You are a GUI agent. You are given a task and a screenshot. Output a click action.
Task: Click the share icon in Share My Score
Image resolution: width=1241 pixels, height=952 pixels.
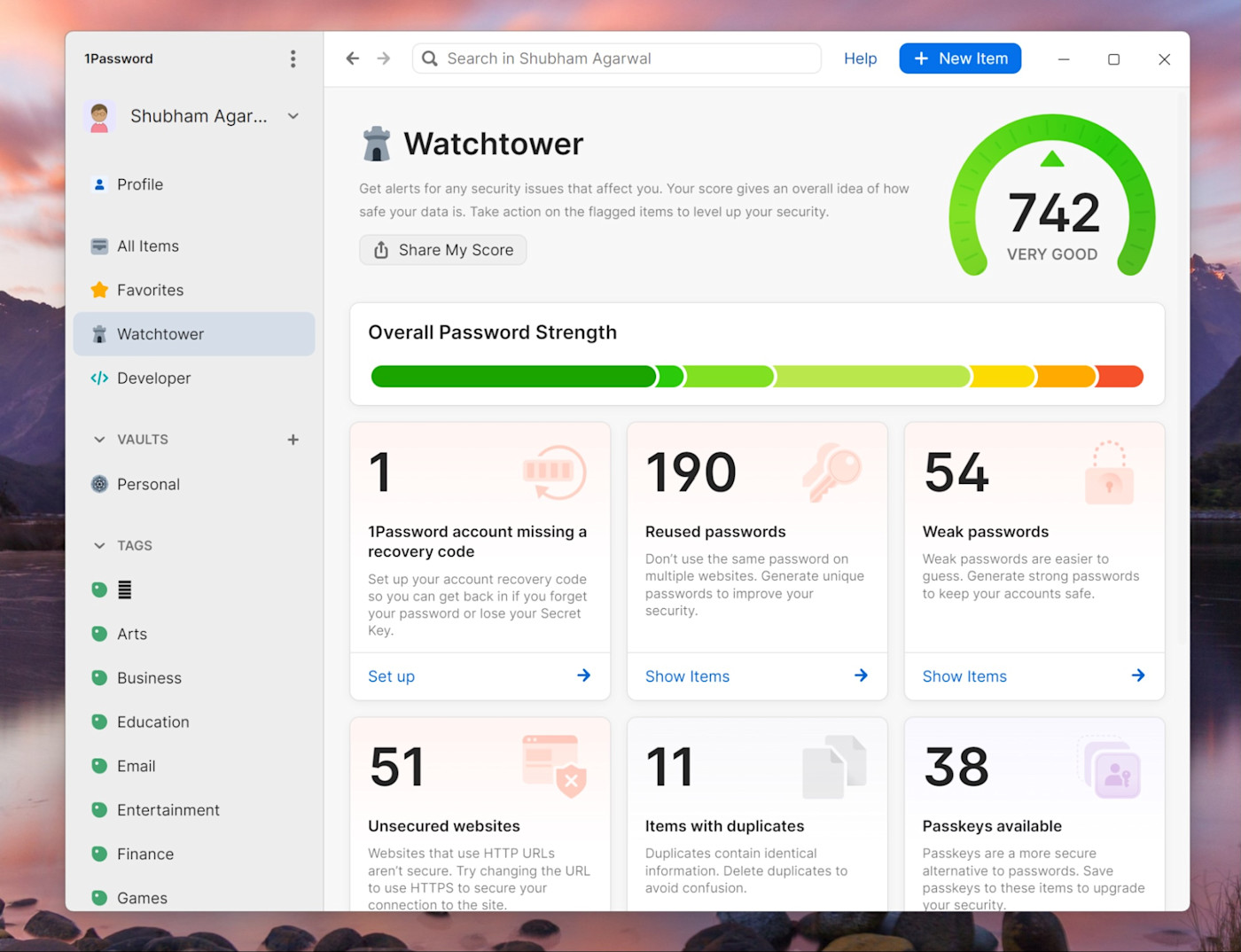pos(381,250)
